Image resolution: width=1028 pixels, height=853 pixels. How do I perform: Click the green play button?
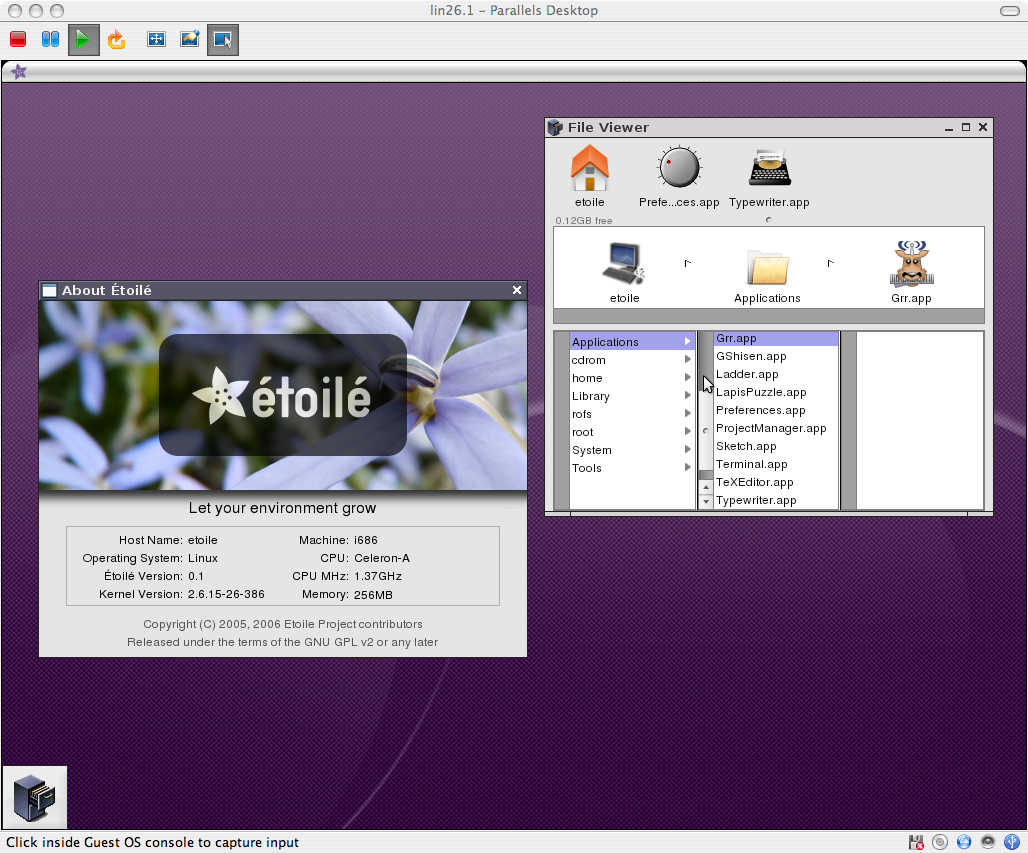[83, 40]
